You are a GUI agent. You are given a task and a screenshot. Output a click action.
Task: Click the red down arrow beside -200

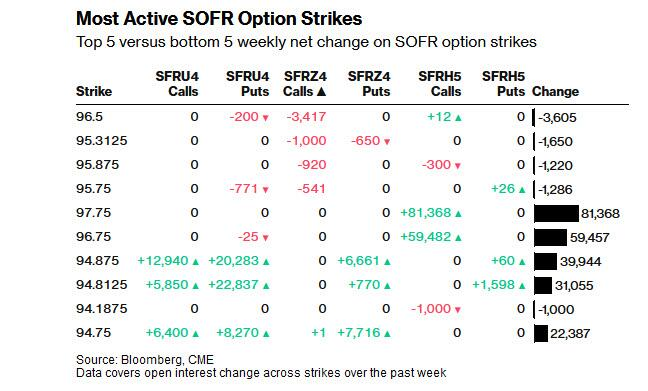tap(265, 118)
